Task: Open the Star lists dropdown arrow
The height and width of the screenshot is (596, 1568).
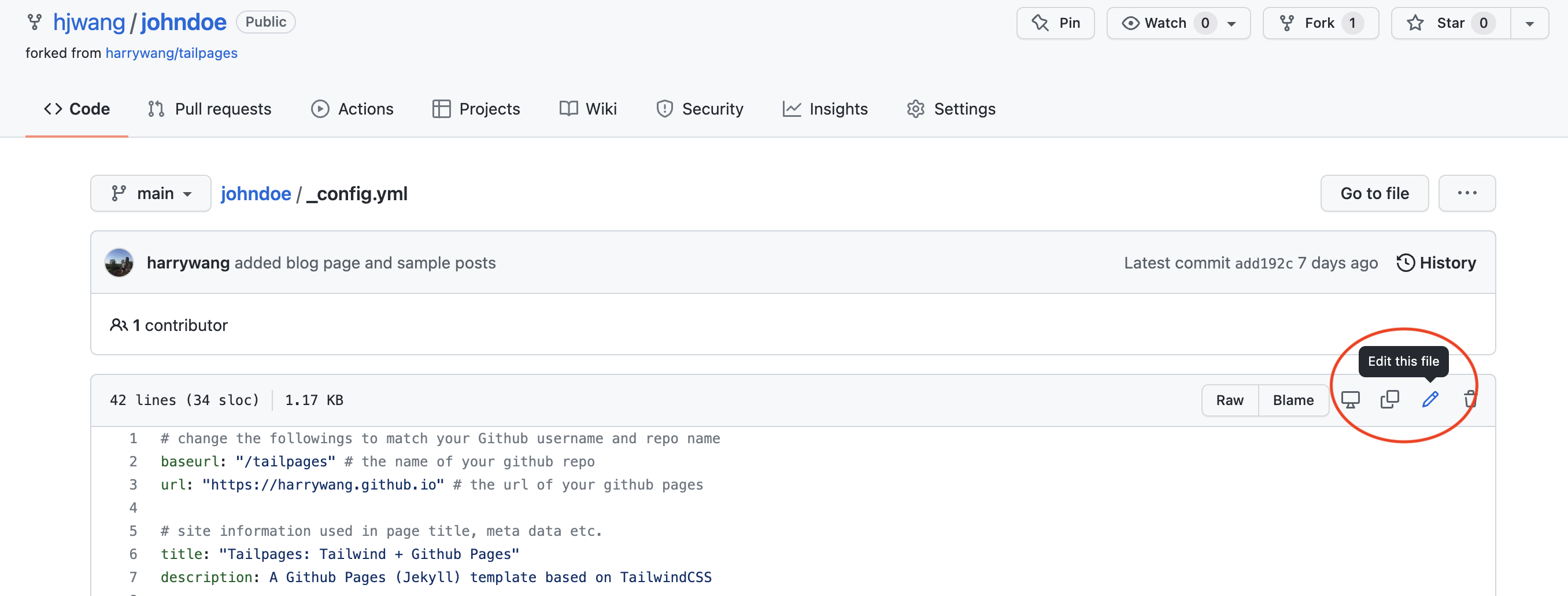Action: click(1530, 24)
